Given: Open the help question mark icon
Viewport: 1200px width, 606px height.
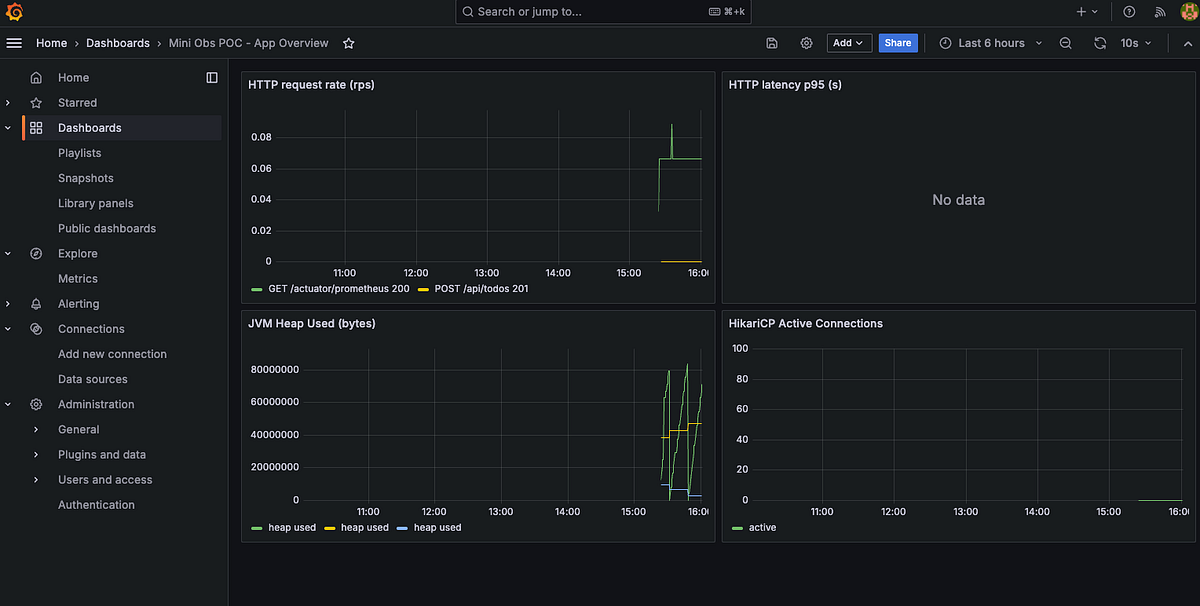Looking at the screenshot, I should [x=1129, y=12].
